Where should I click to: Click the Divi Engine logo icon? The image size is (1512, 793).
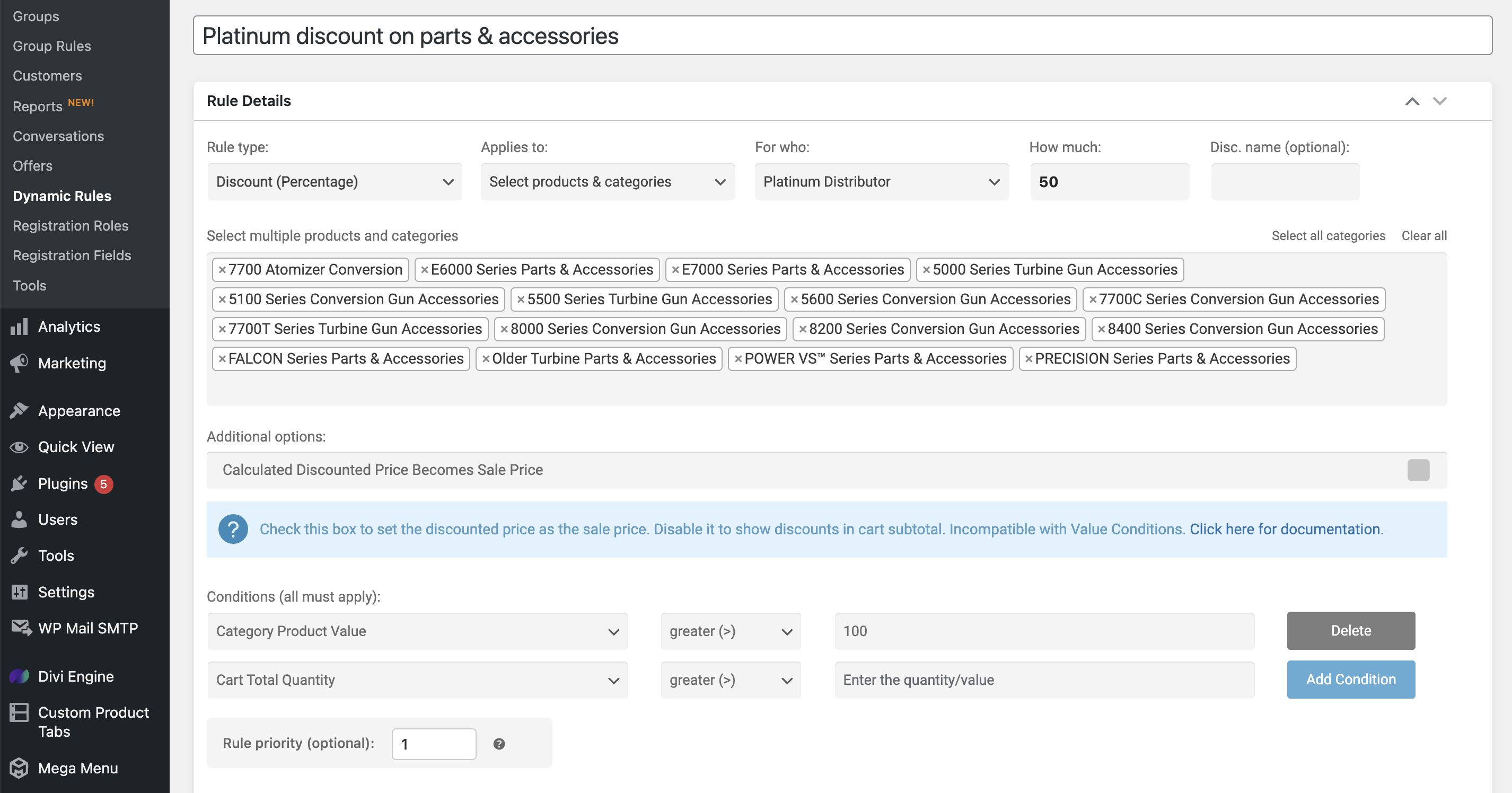click(19, 676)
